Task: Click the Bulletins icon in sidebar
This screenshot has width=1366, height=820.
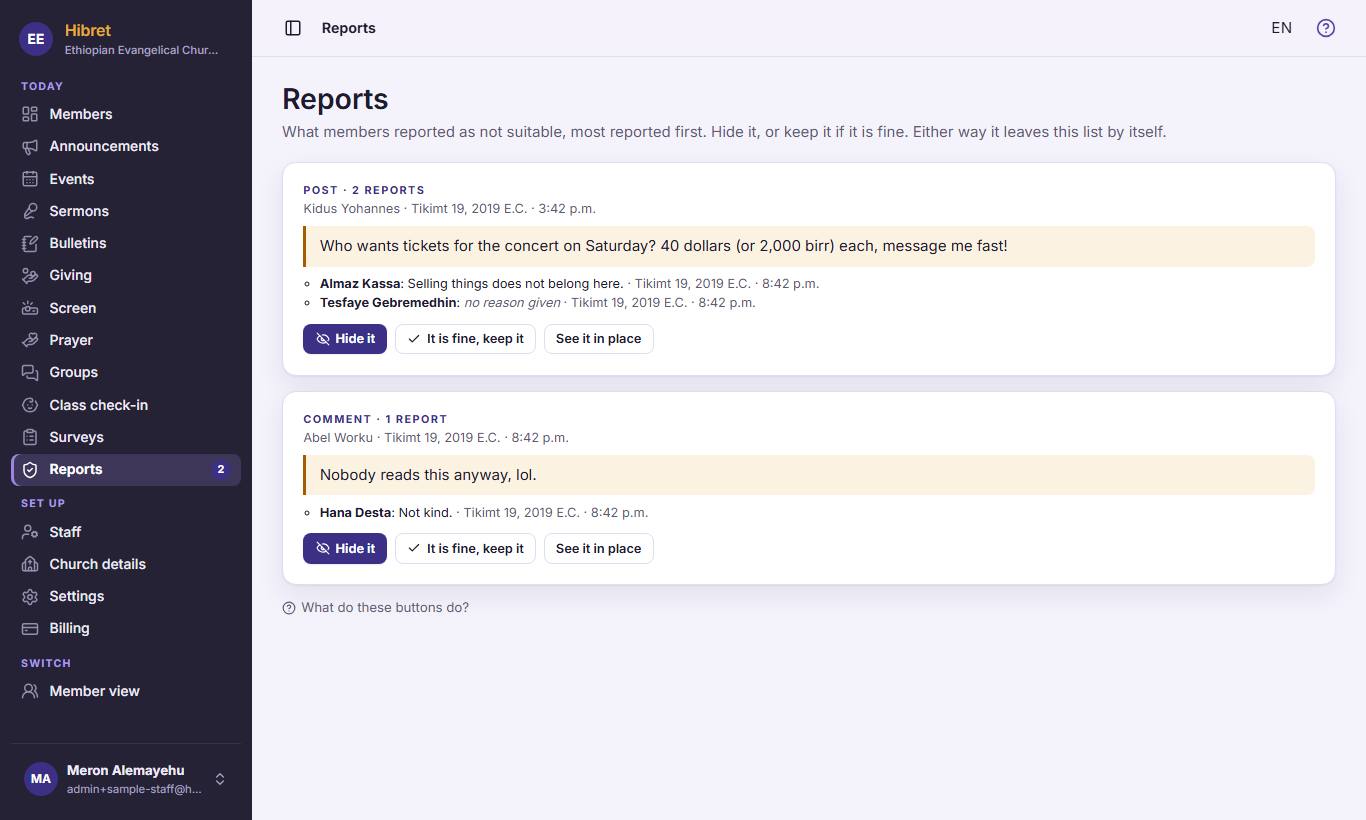Action: tap(30, 243)
